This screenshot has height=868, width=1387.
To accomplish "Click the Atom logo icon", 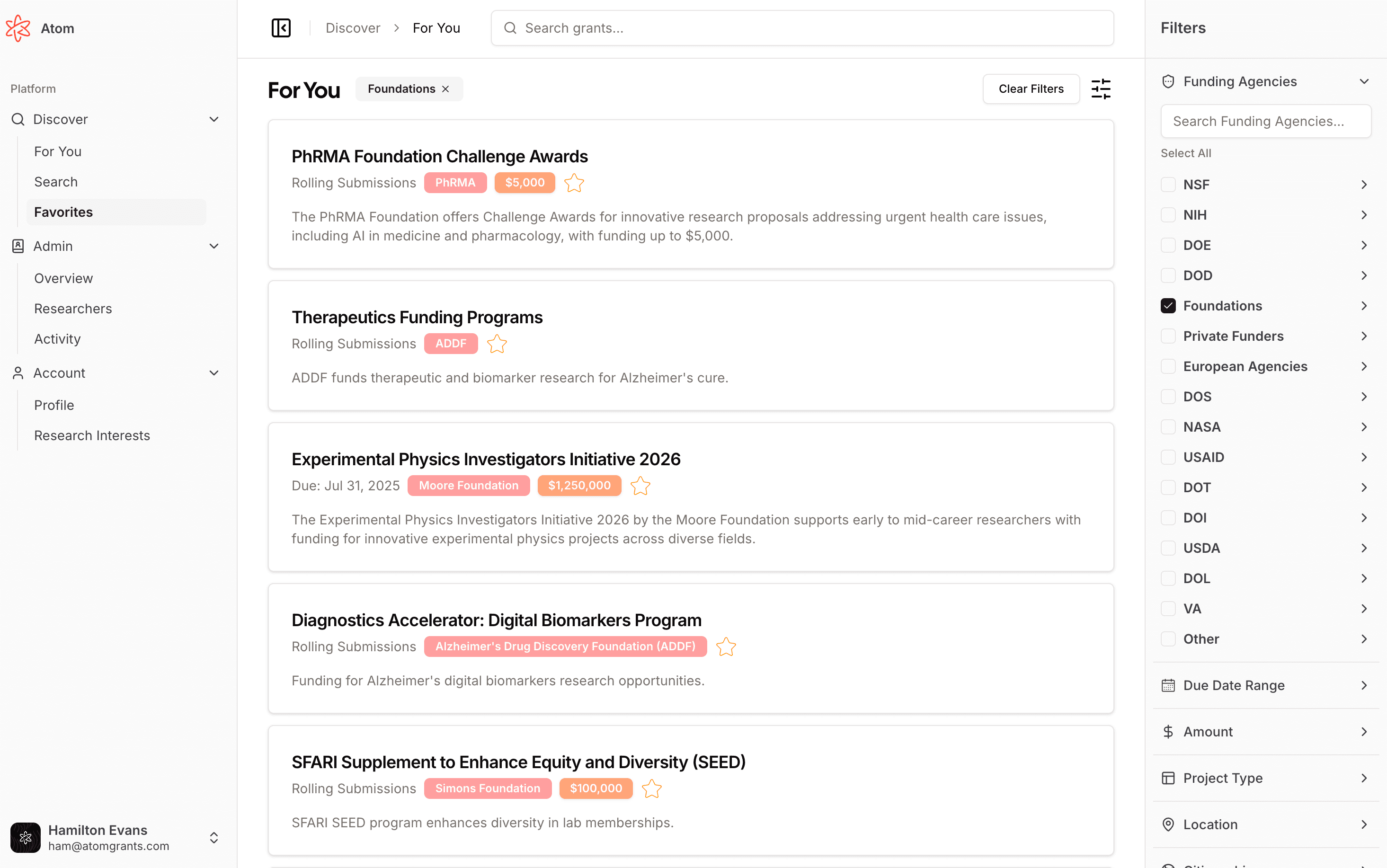I will pos(18,28).
